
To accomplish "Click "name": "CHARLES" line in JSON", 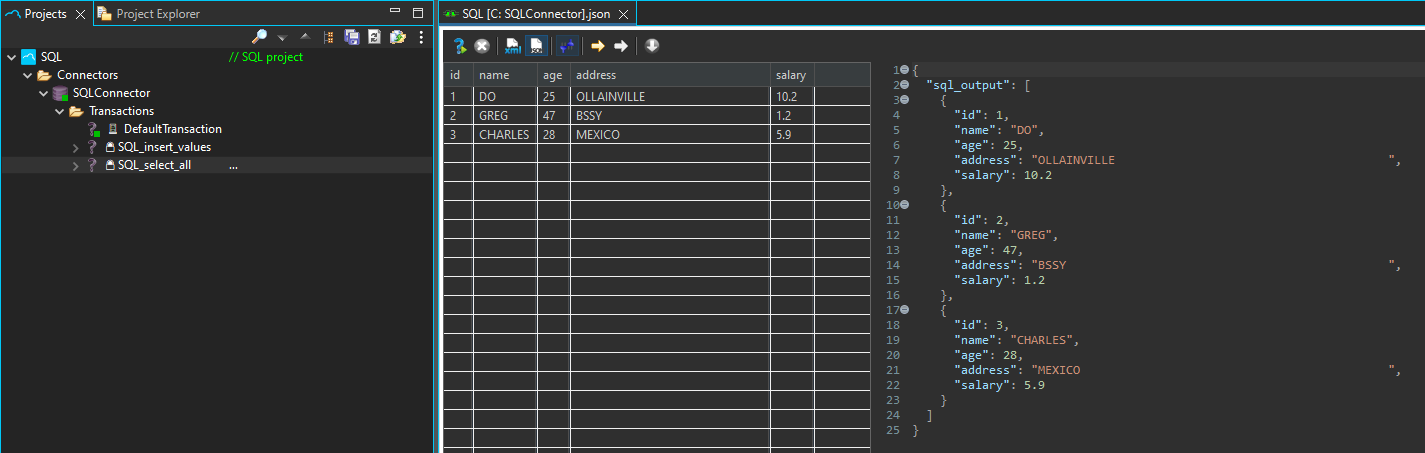I will click(x=1017, y=340).
